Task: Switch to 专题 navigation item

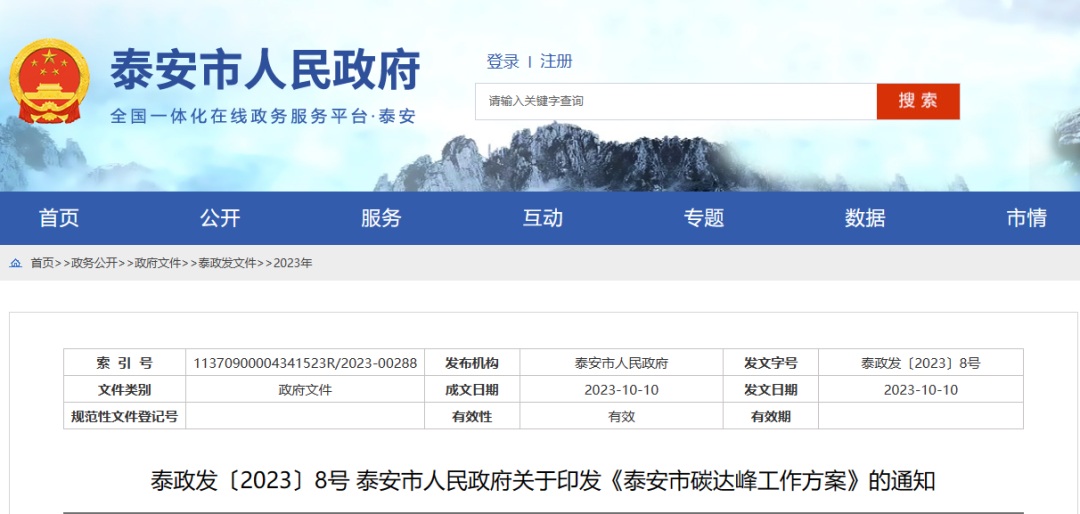Action: click(x=704, y=218)
